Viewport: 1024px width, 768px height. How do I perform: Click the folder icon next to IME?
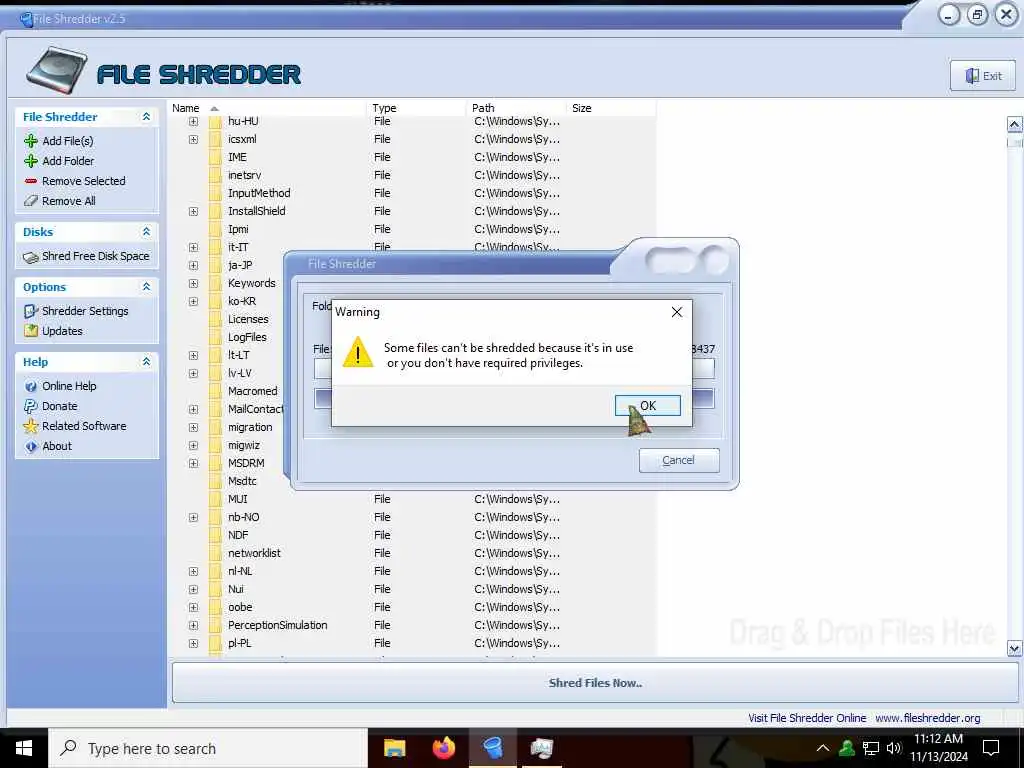coord(216,157)
